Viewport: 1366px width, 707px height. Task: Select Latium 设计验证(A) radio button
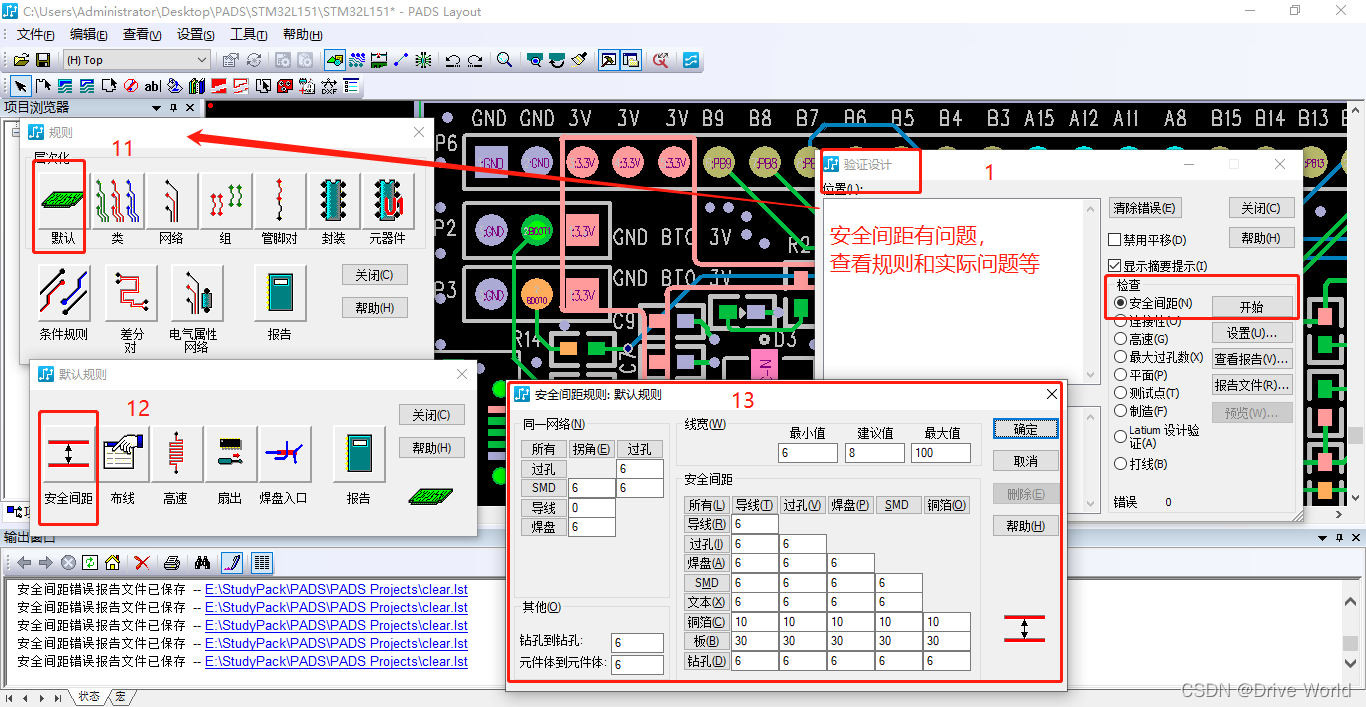point(1121,436)
